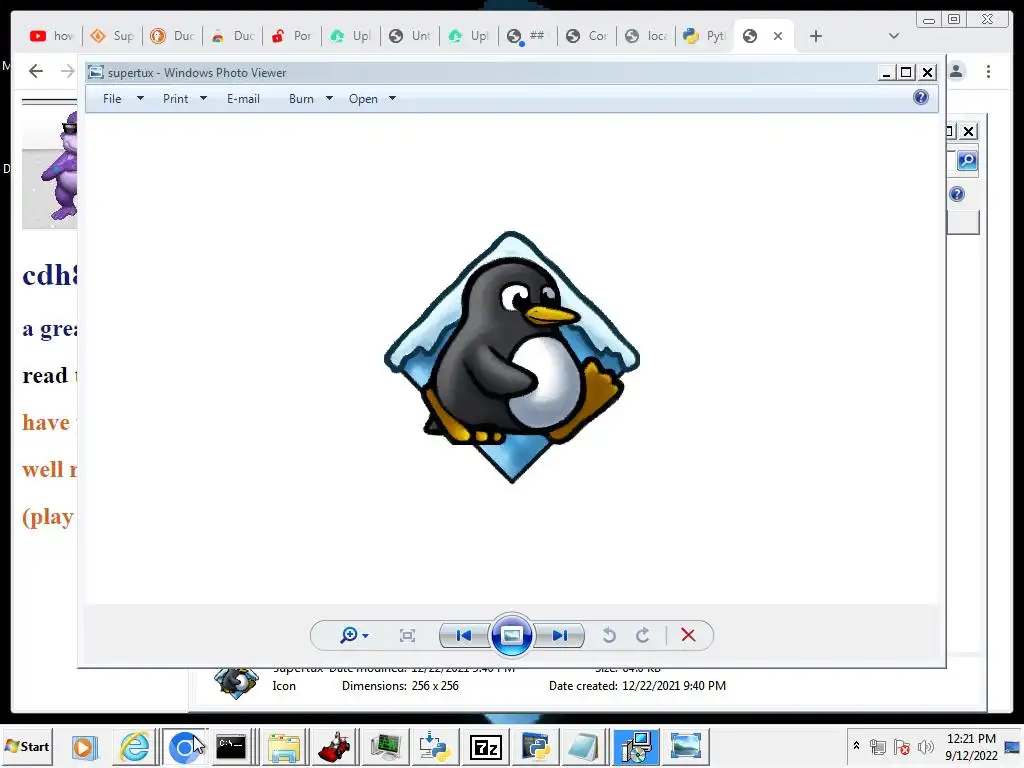Screen dimensions: 1024x768
Task: Click the browser back arrow
Action: tap(36, 71)
